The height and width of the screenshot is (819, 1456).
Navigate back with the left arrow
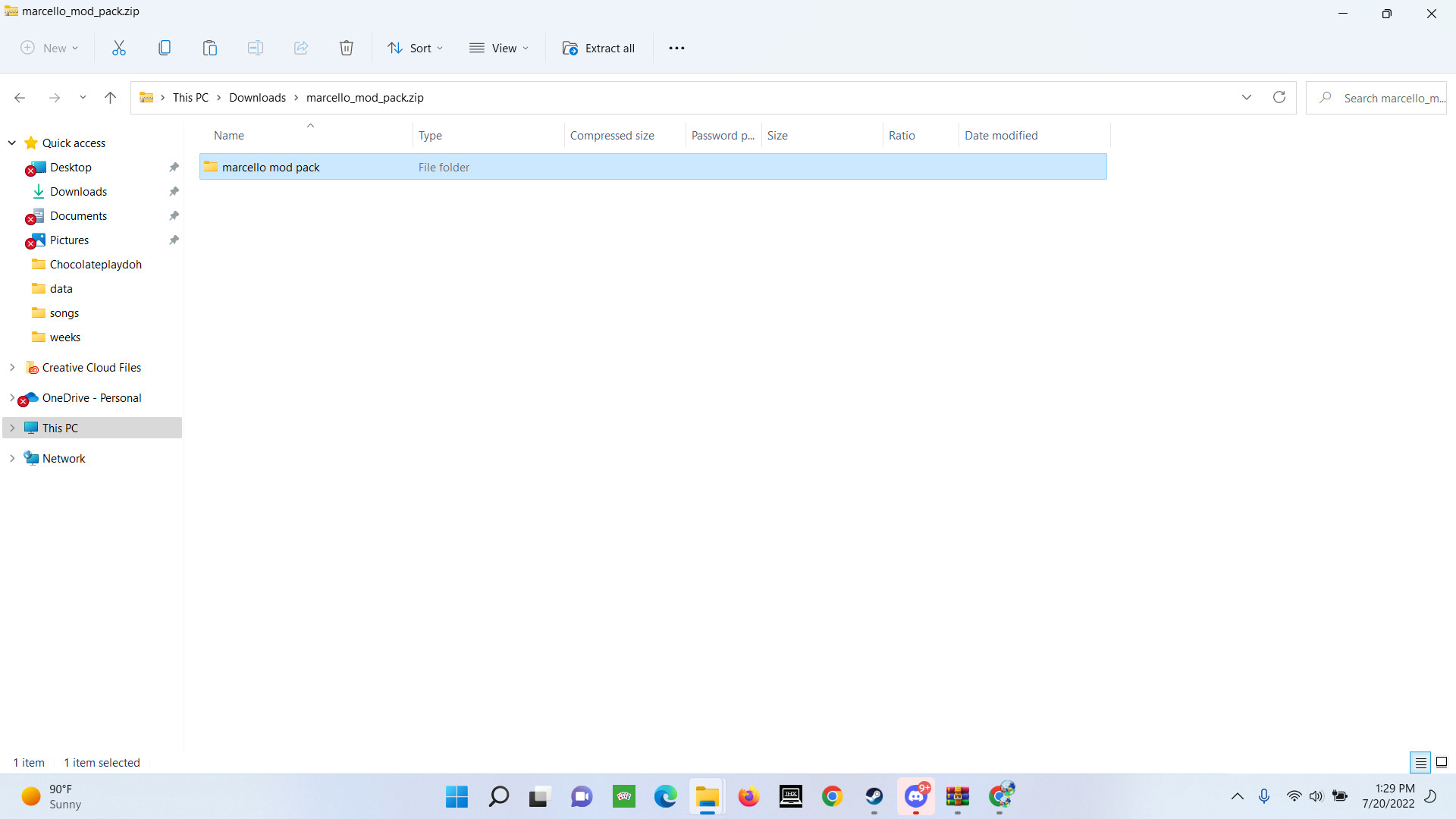point(20,97)
